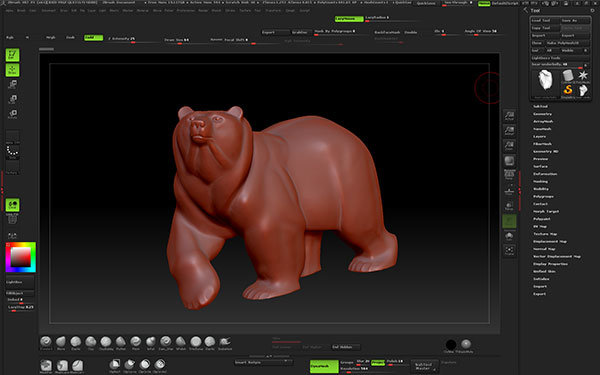Image resolution: width=600 pixels, height=375 pixels.
Task: Click the AAHalf view icon
Action: click(509, 130)
